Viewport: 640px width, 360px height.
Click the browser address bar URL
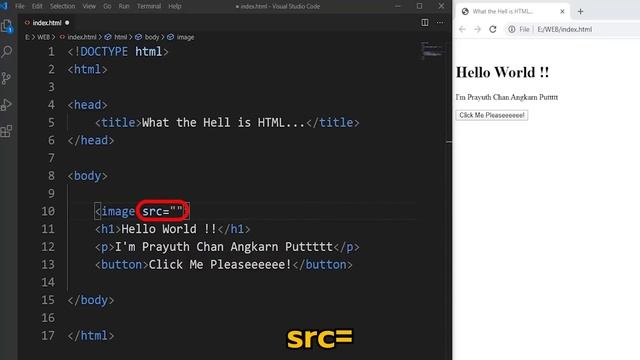coord(564,29)
